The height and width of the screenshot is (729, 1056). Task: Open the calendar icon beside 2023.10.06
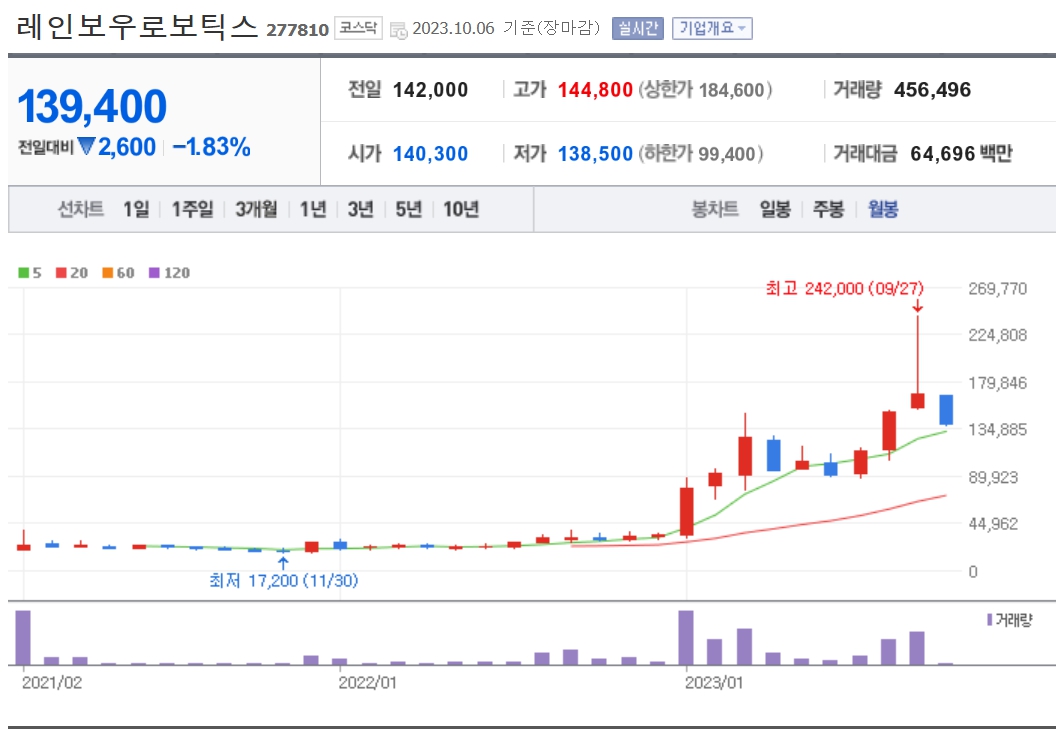pos(399,30)
